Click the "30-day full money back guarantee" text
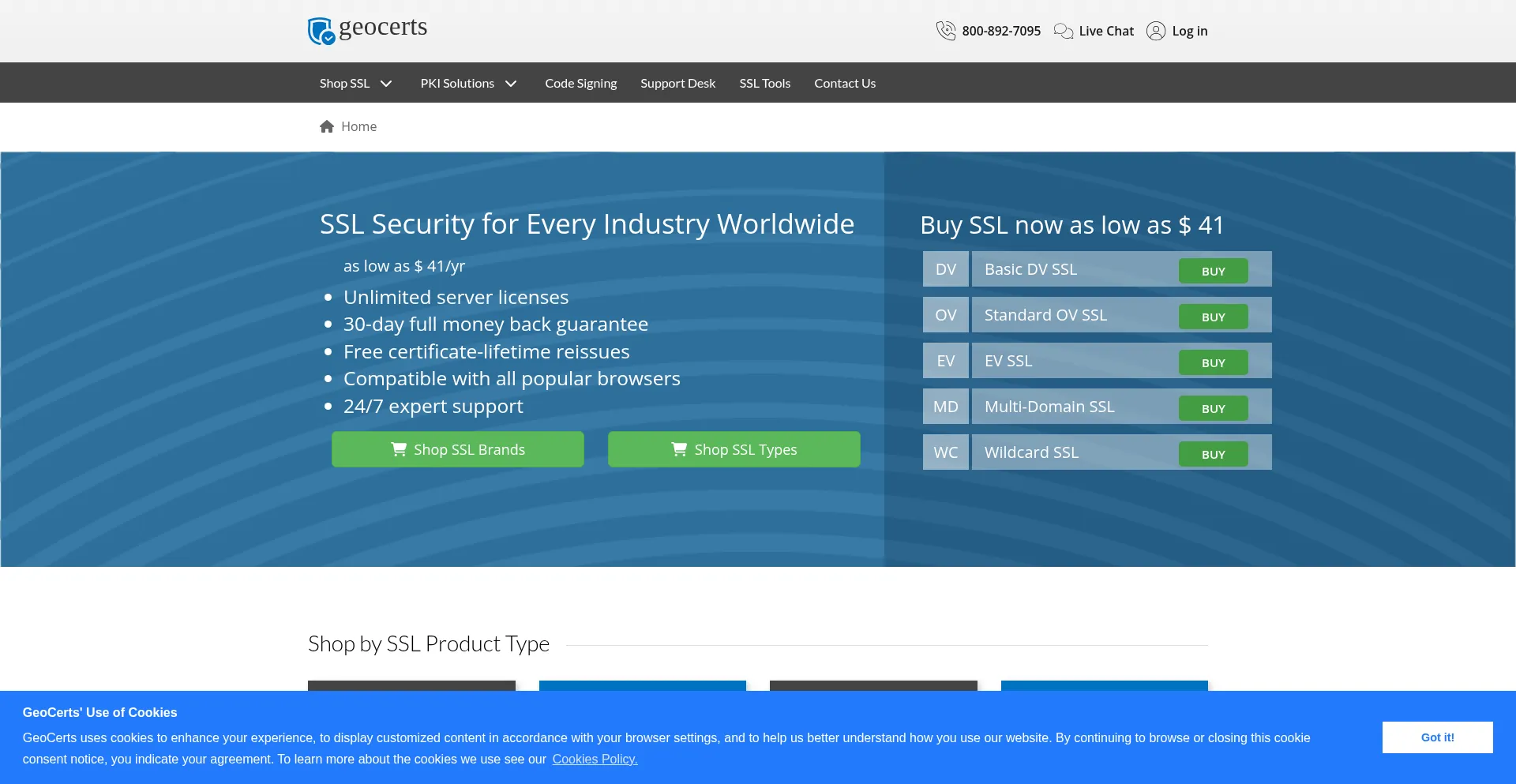The height and width of the screenshot is (784, 1516). [496, 324]
